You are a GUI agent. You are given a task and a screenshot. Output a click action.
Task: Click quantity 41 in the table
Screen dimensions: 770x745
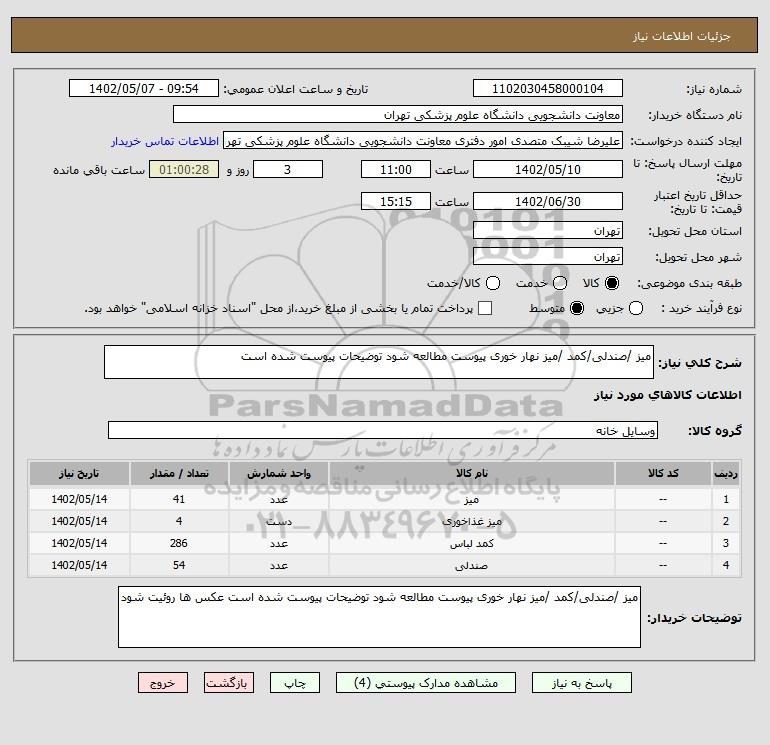point(179,499)
